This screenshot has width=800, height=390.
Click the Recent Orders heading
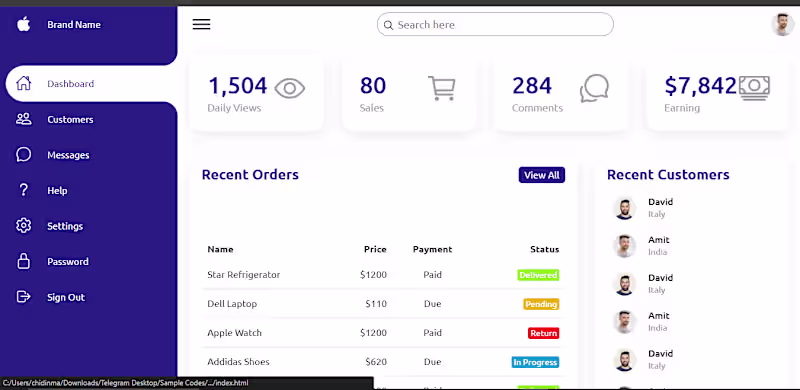point(250,175)
